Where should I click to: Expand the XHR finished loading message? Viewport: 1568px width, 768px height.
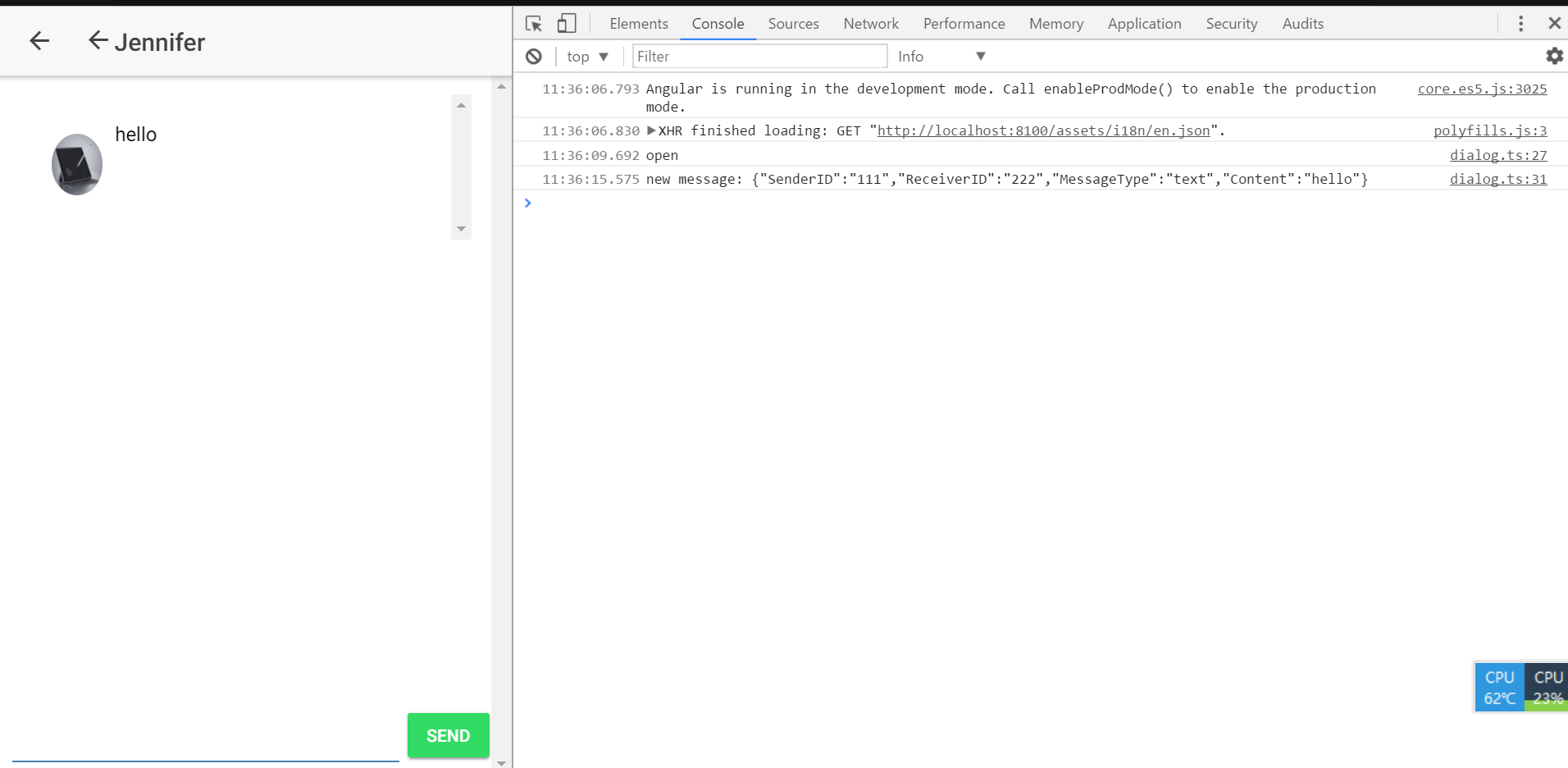[650, 130]
